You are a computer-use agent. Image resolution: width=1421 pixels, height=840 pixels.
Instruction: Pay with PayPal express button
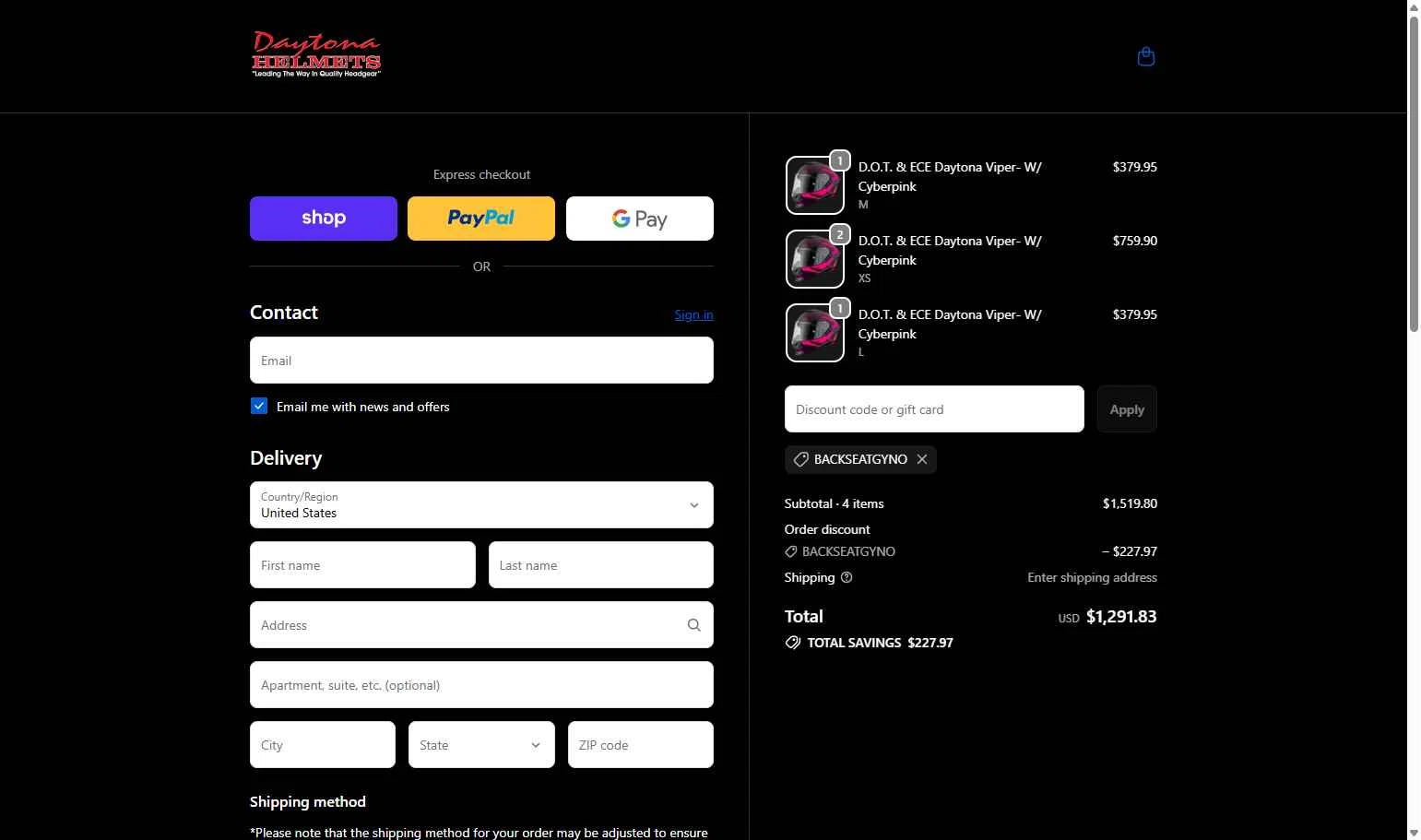click(x=481, y=219)
